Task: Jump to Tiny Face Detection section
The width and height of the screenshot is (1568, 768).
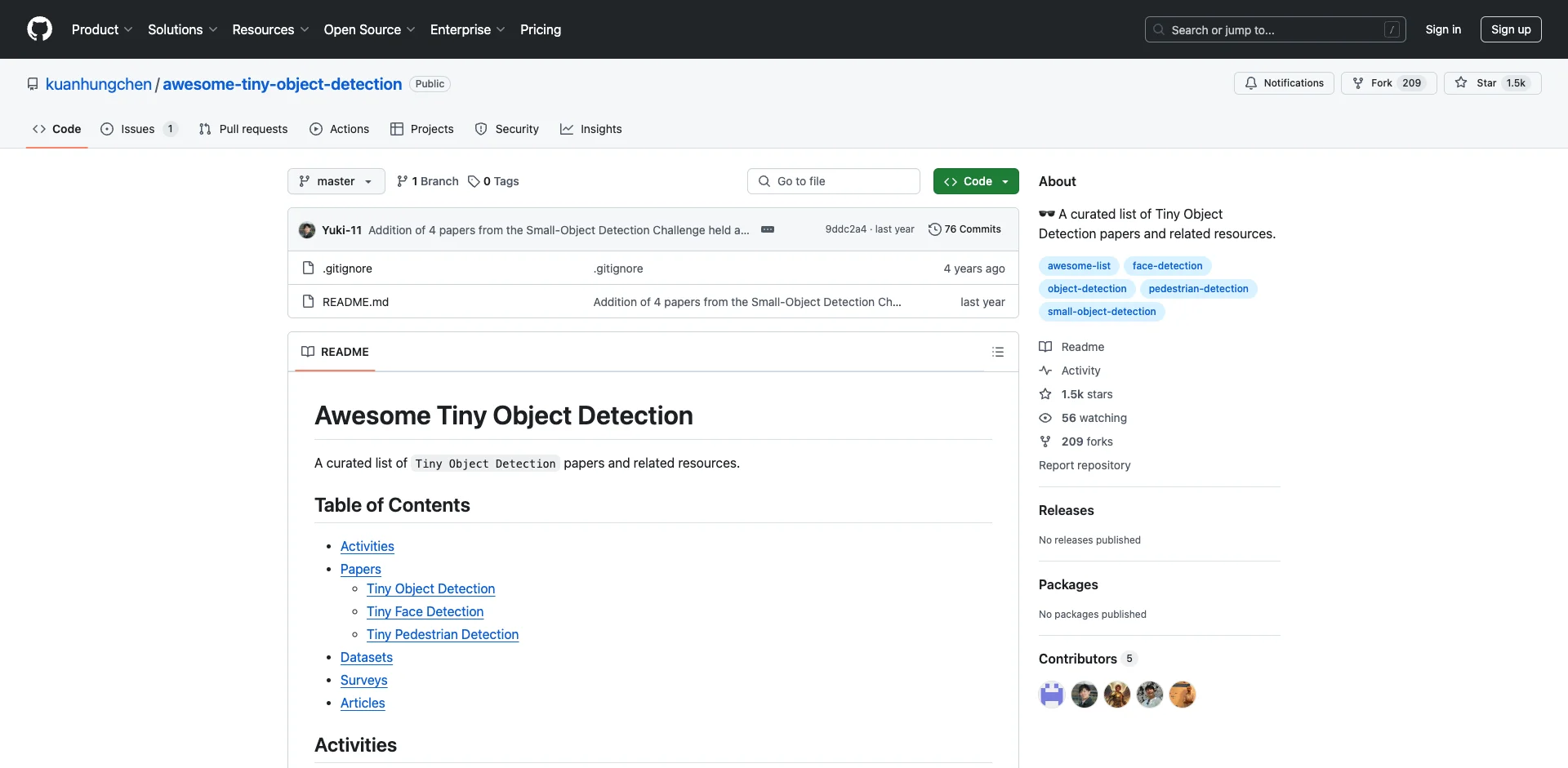Action: coord(425,611)
